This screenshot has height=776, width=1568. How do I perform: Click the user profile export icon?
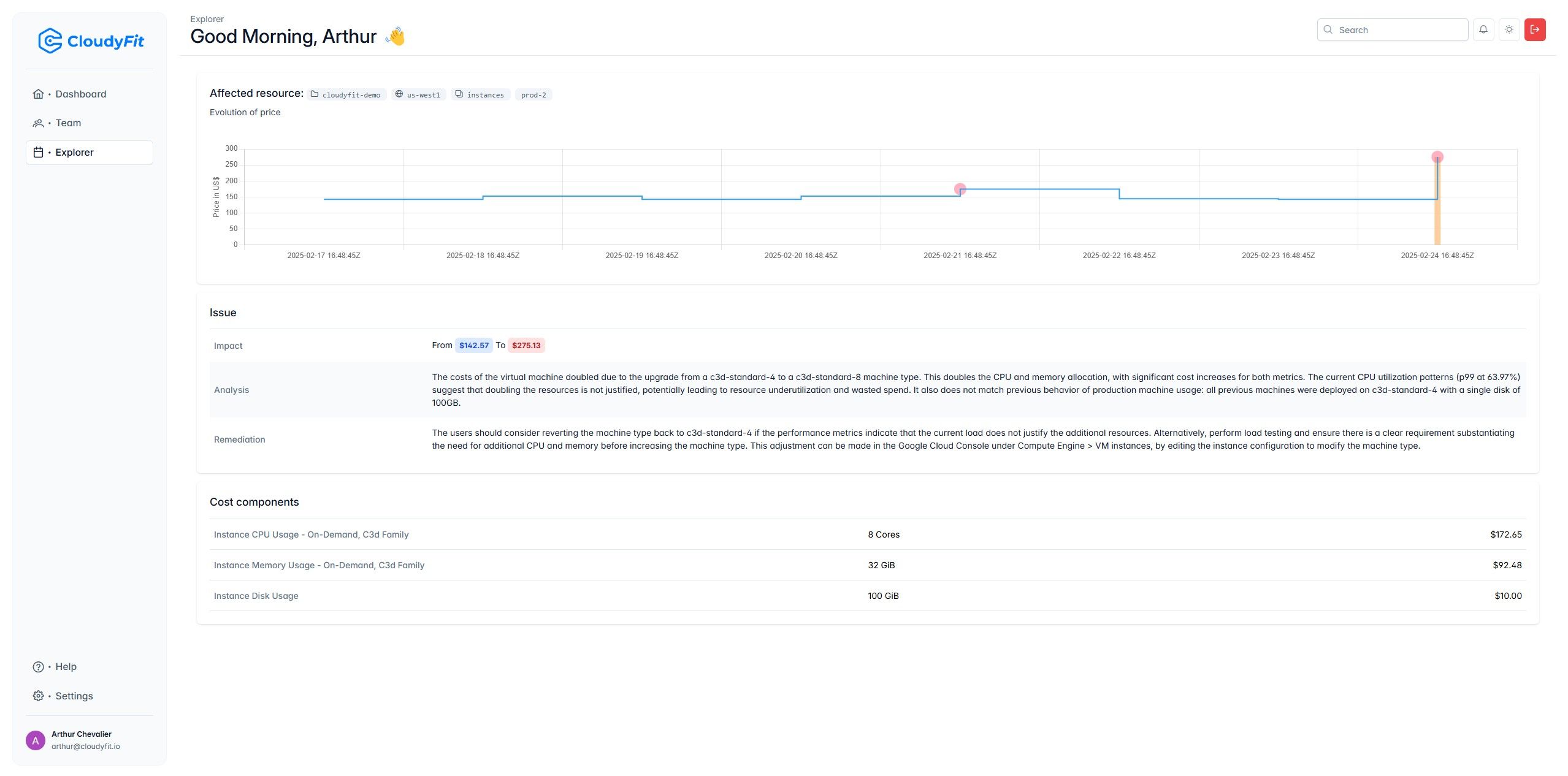(x=1535, y=29)
